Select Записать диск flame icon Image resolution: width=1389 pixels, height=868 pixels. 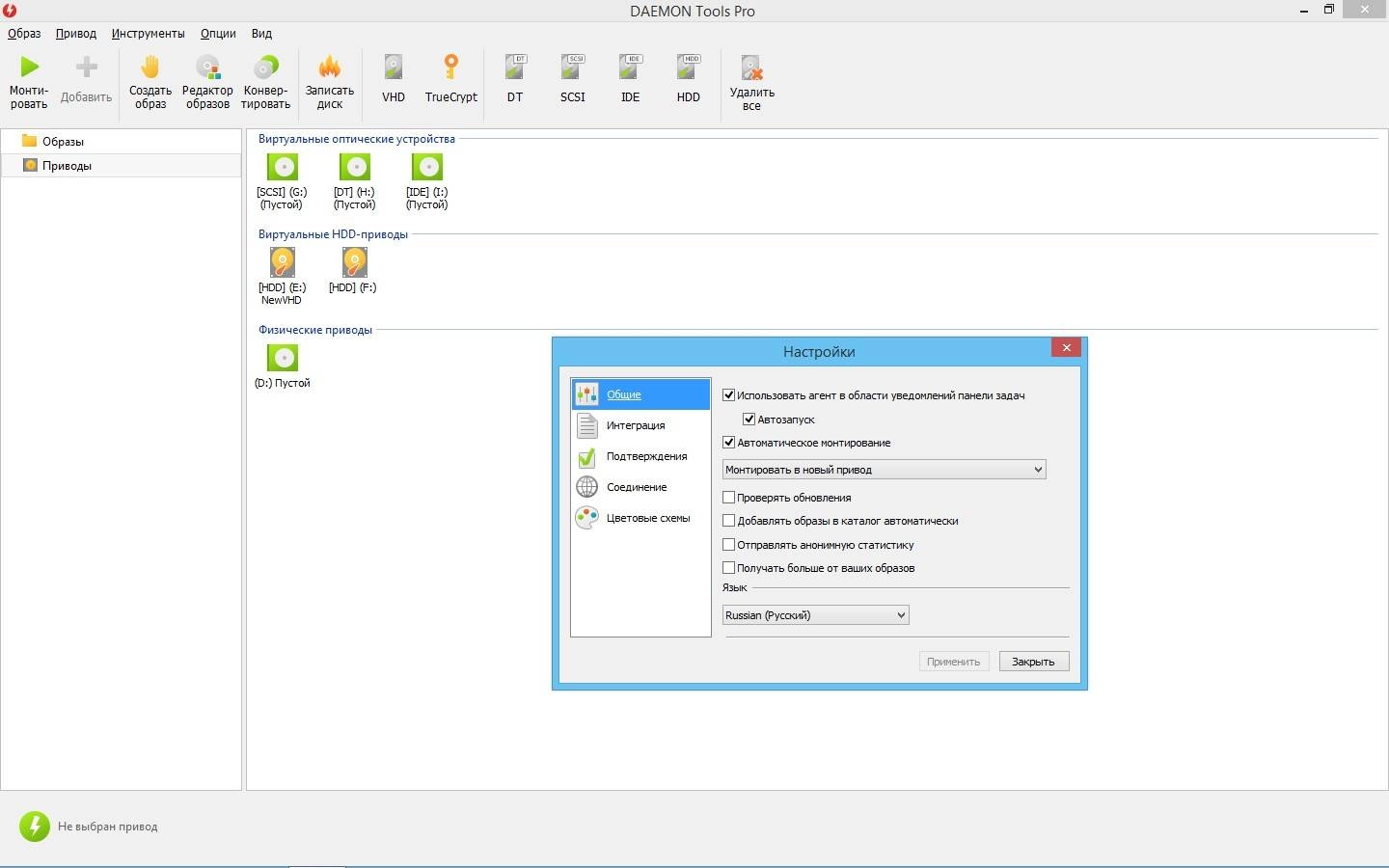click(x=330, y=67)
